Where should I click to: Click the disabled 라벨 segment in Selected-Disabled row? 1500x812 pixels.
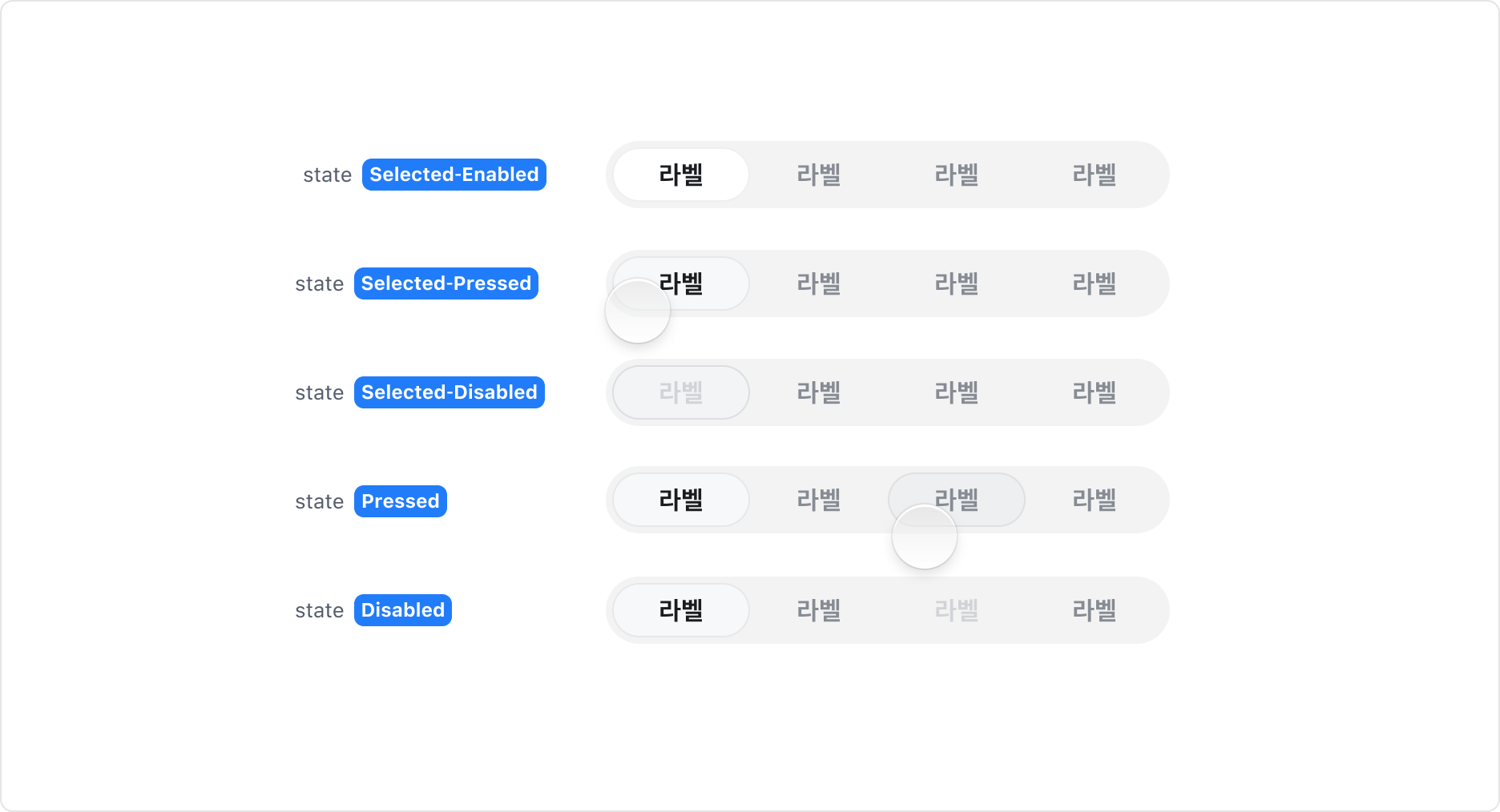pos(680,392)
